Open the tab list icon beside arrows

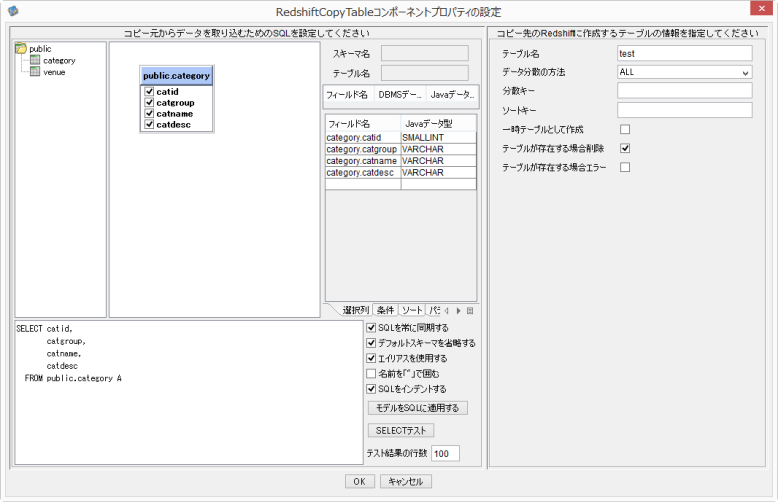coord(470,310)
